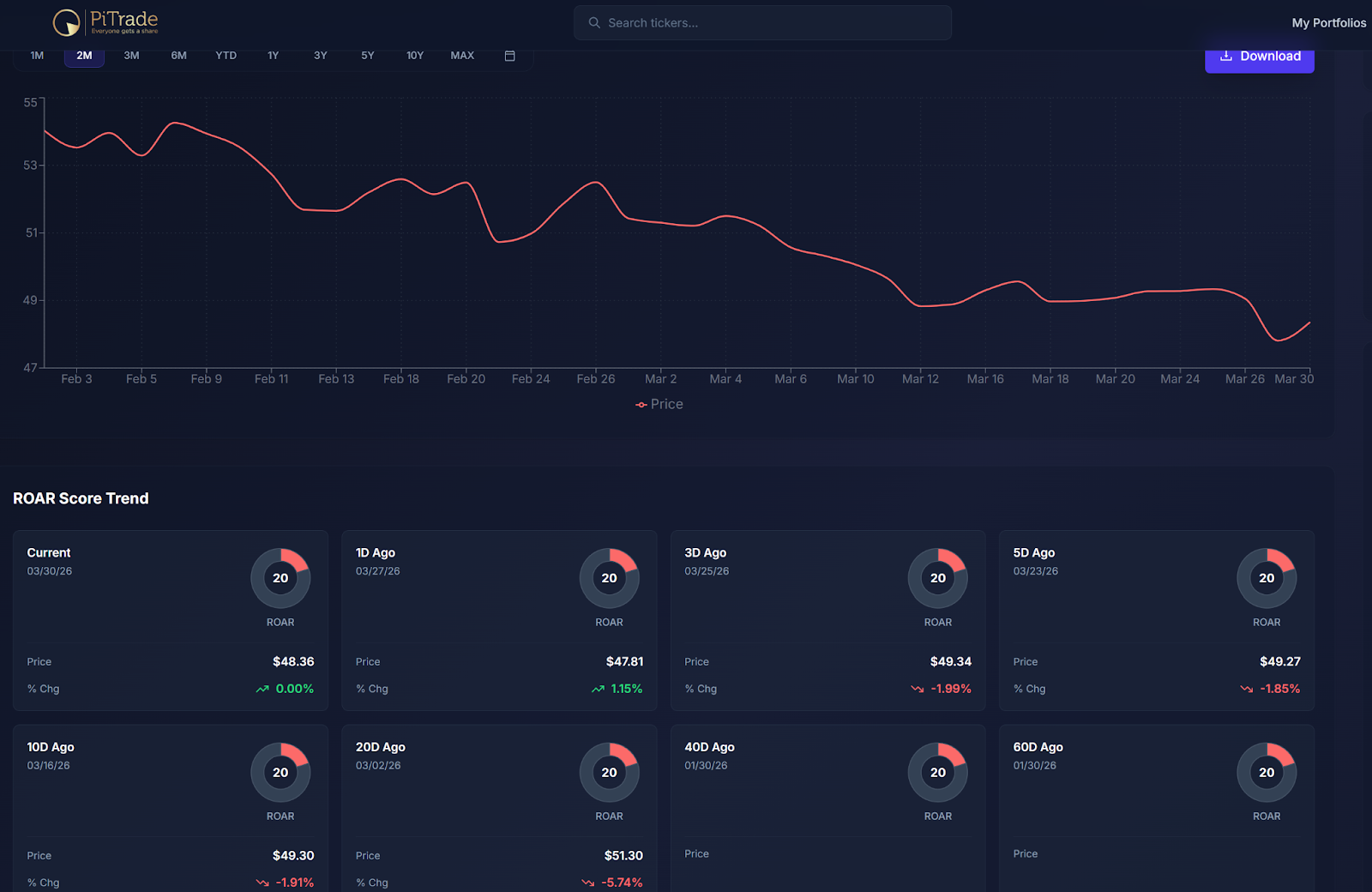Download the chart data
The width and height of the screenshot is (1372, 892).
1260,57
